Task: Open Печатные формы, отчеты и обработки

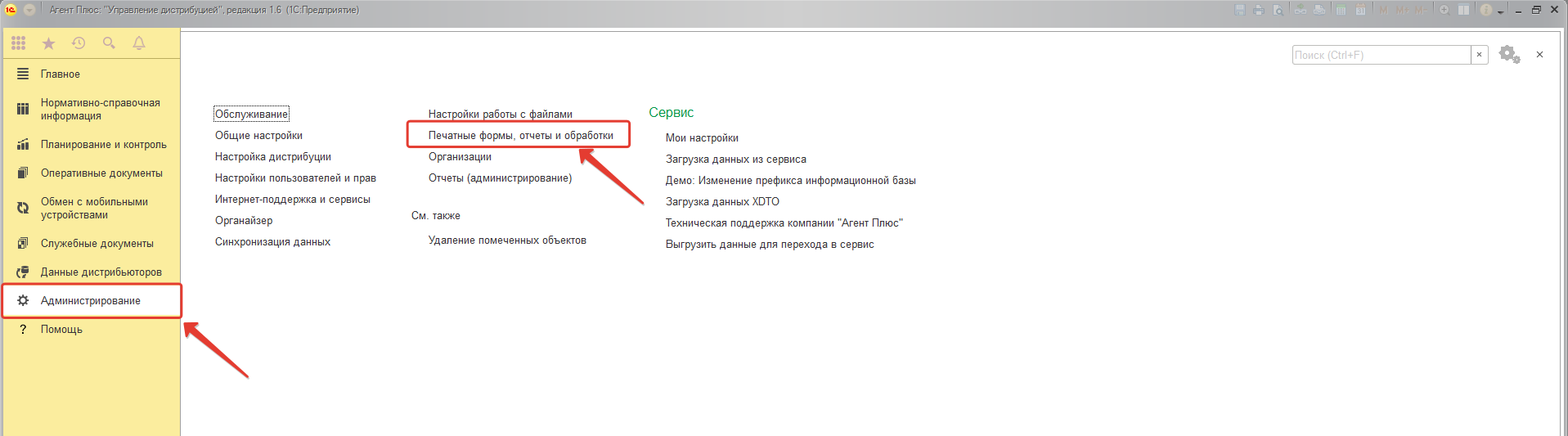Action: click(x=521, y=135)
